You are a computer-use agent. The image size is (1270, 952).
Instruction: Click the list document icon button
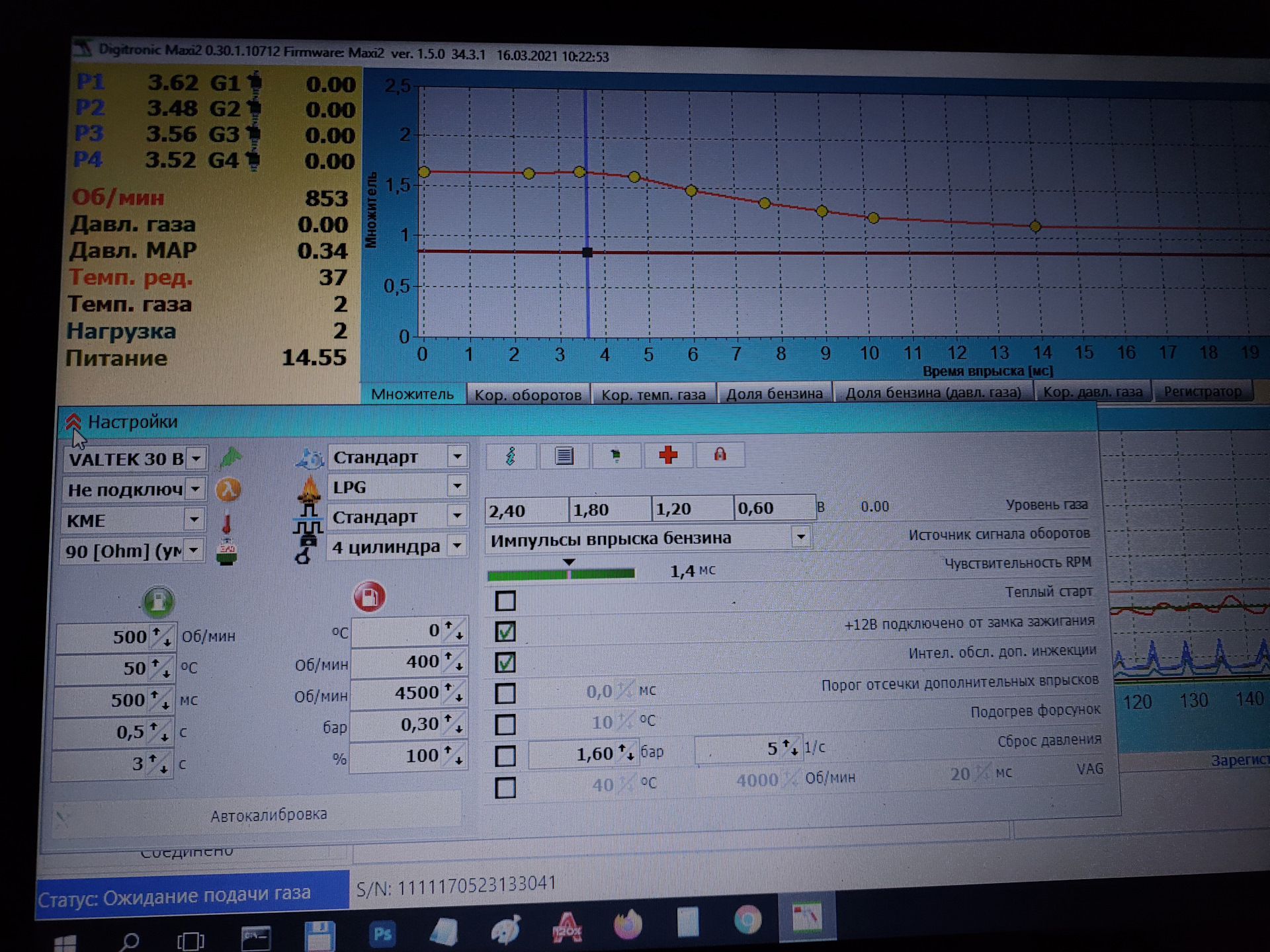[564, 456]
